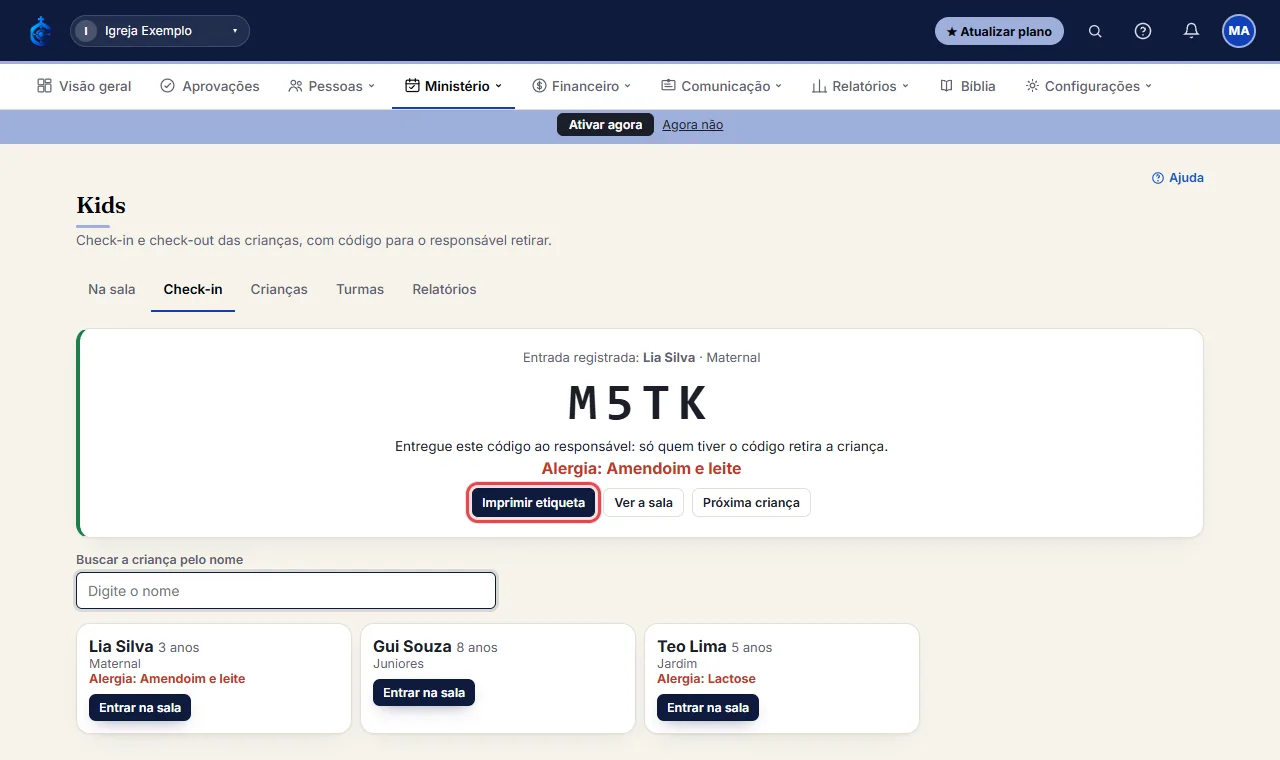Click Atualizar plano button

pos(999,31)
